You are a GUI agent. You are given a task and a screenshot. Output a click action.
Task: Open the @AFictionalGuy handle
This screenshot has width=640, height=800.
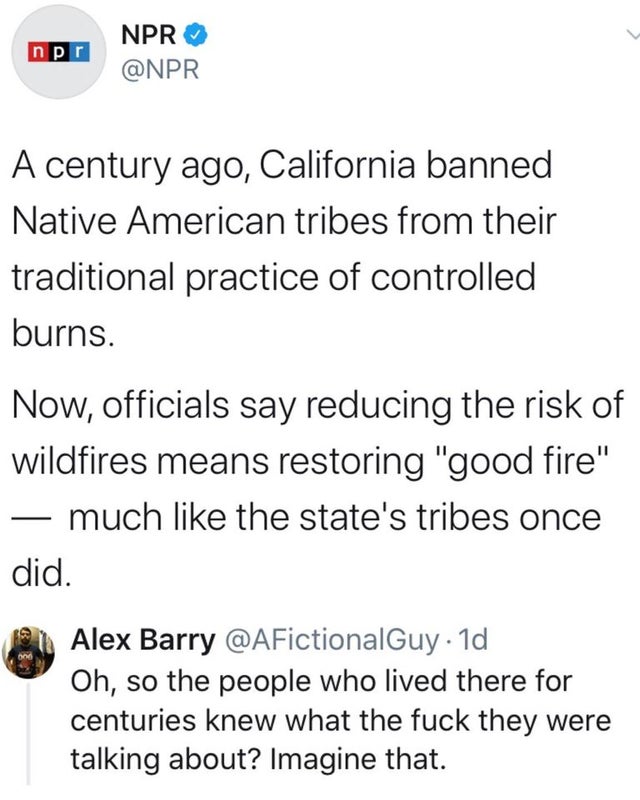click(x=331, y=640)
